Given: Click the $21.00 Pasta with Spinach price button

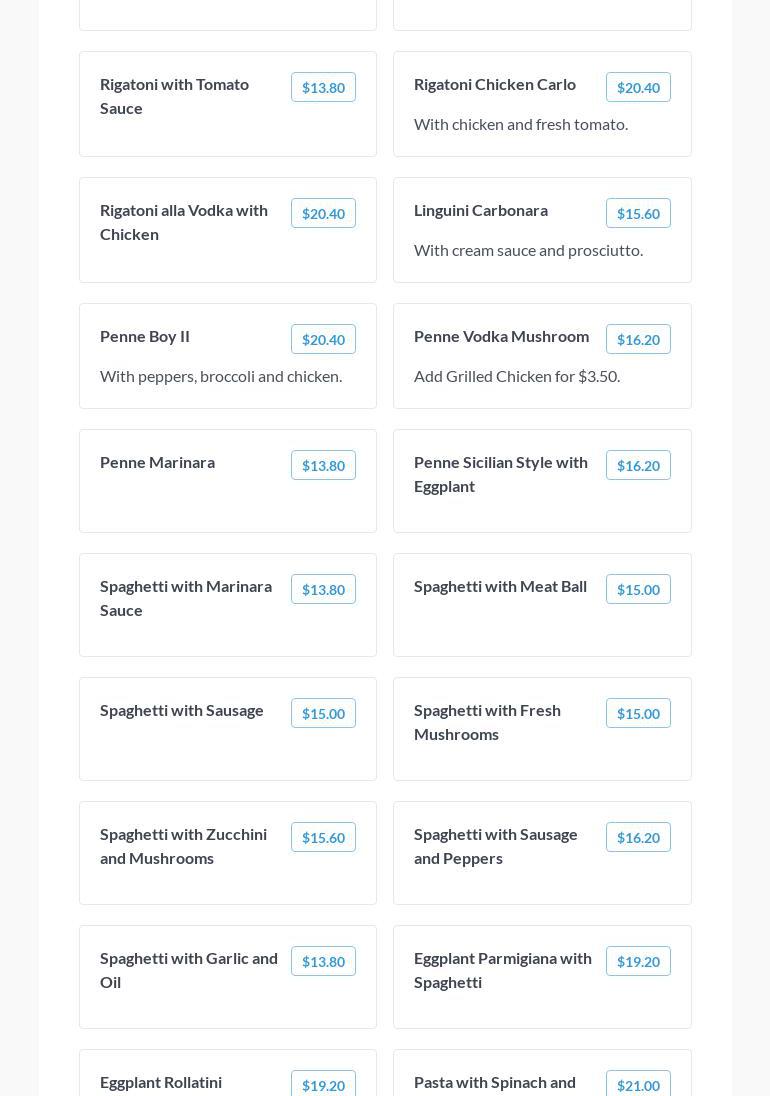Looking at the screenshot, I should coord(638,1085).
